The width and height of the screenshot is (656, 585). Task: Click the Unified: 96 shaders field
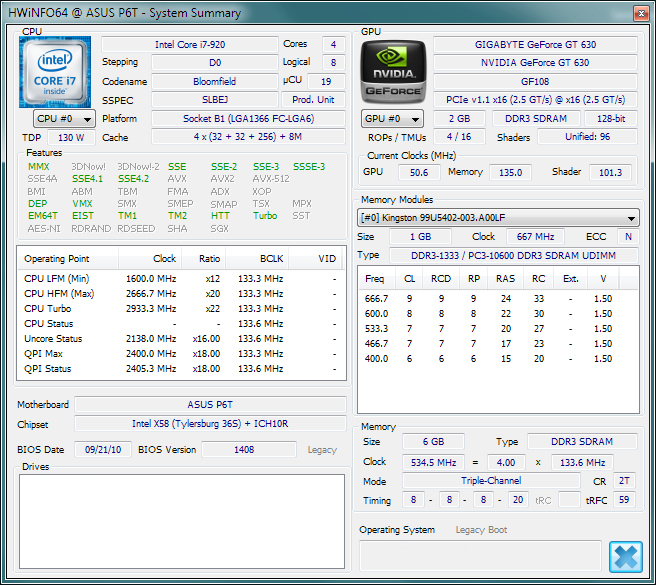587,137
